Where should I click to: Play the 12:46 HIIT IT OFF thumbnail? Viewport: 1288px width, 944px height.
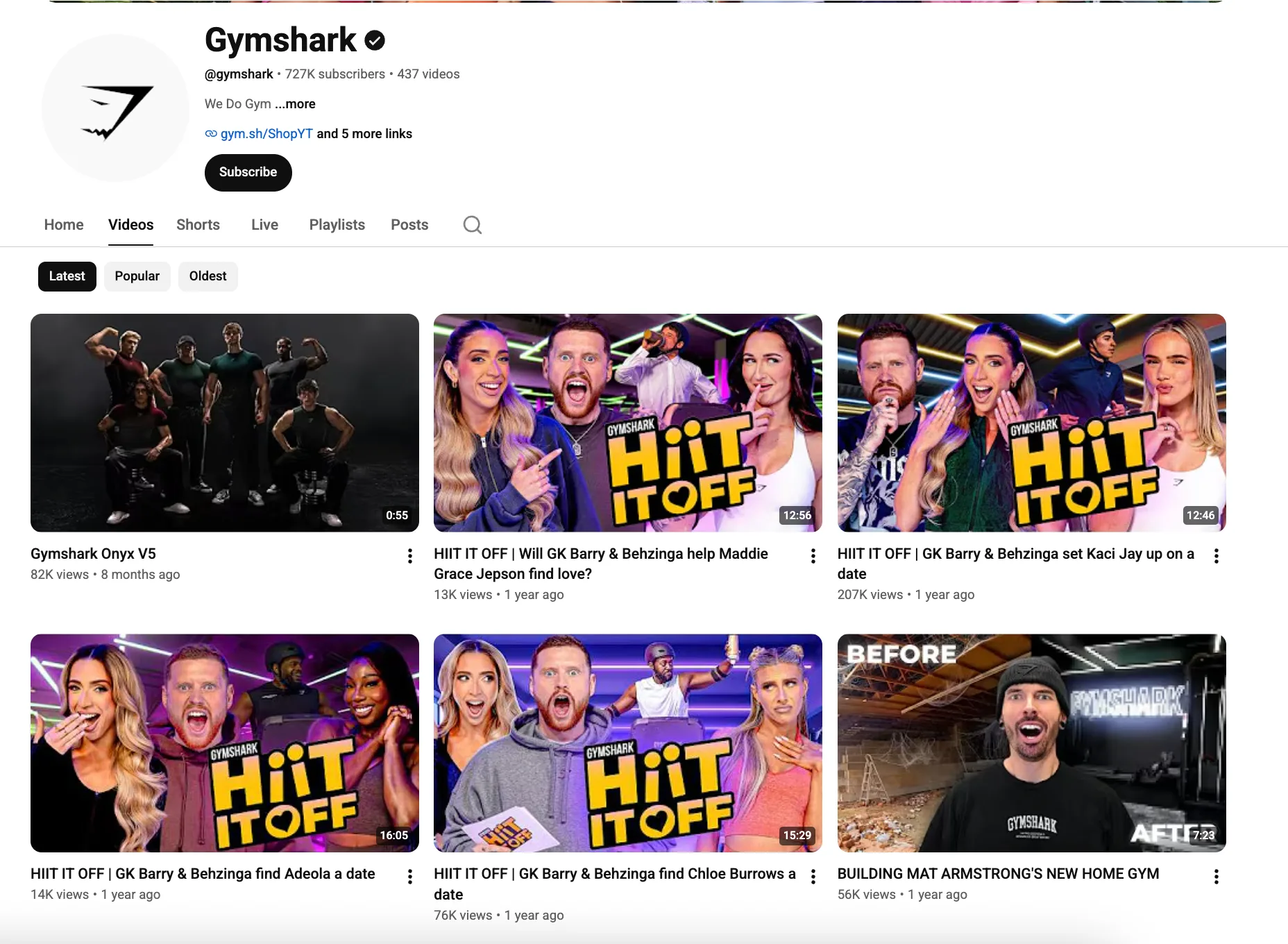(1032, 423)
